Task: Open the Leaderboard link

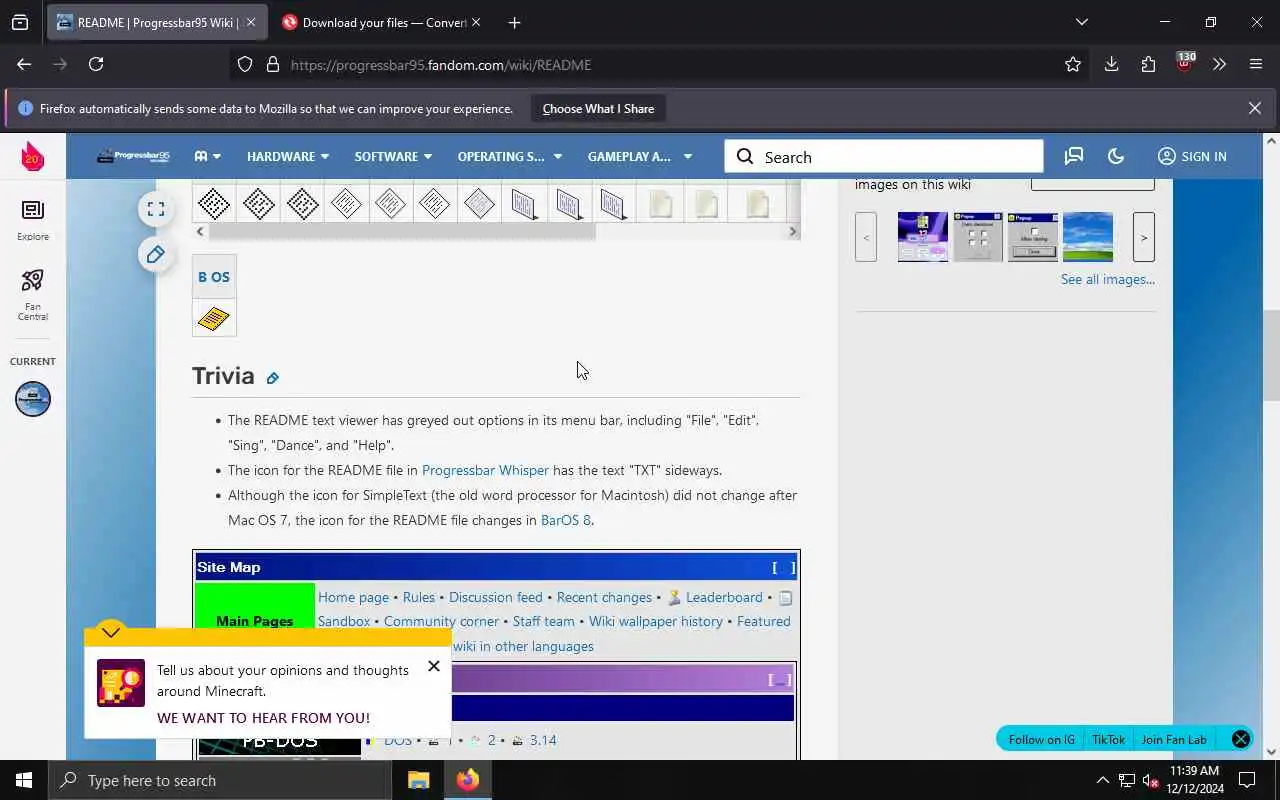Action: 724,597
